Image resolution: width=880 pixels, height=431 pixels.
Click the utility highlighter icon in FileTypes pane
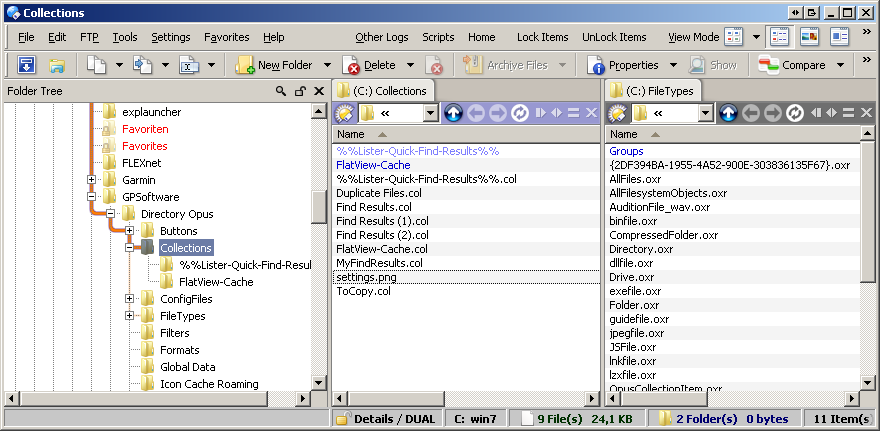point(617,113)
